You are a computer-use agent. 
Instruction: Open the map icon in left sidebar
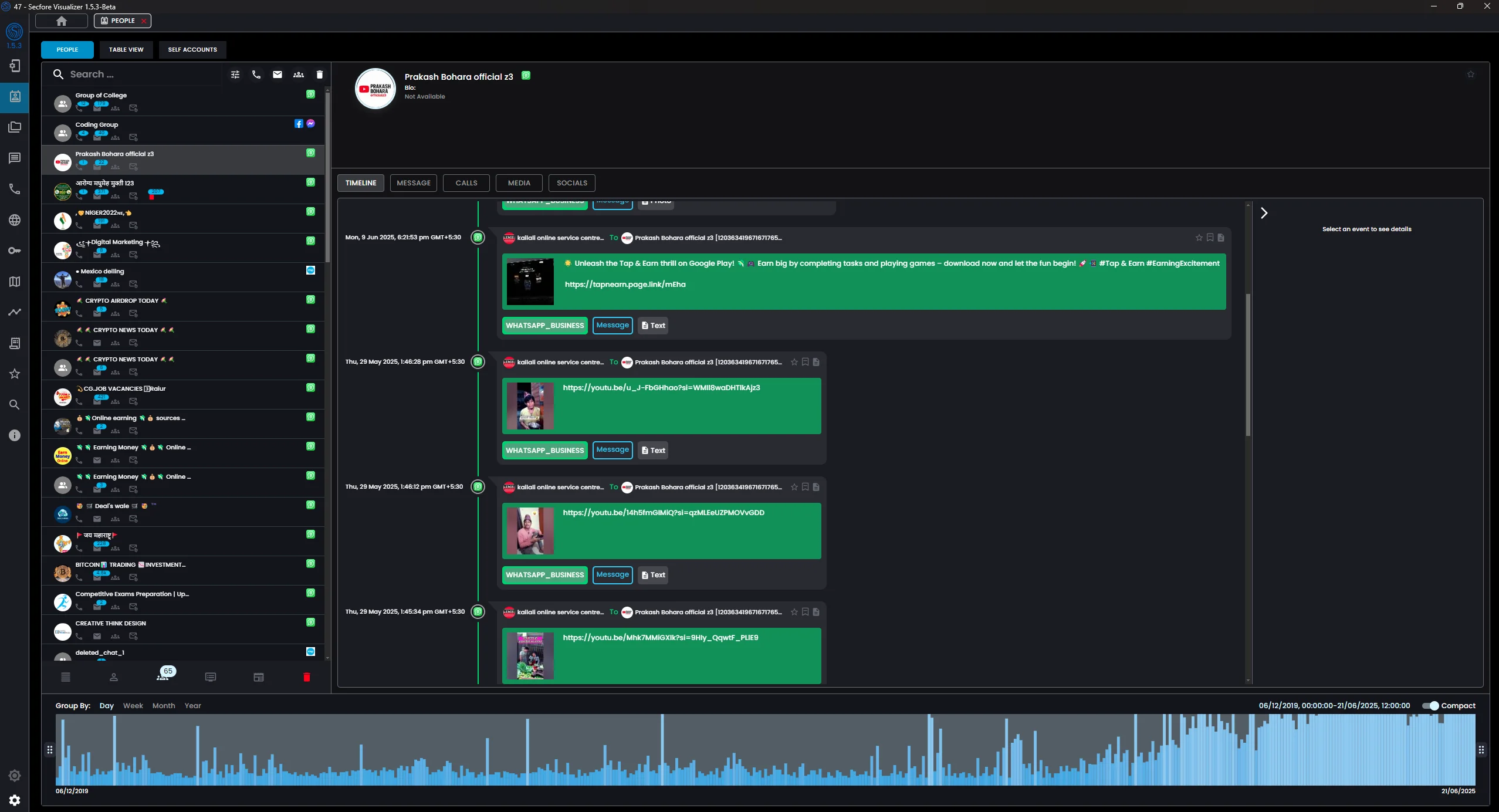(15, 282)
